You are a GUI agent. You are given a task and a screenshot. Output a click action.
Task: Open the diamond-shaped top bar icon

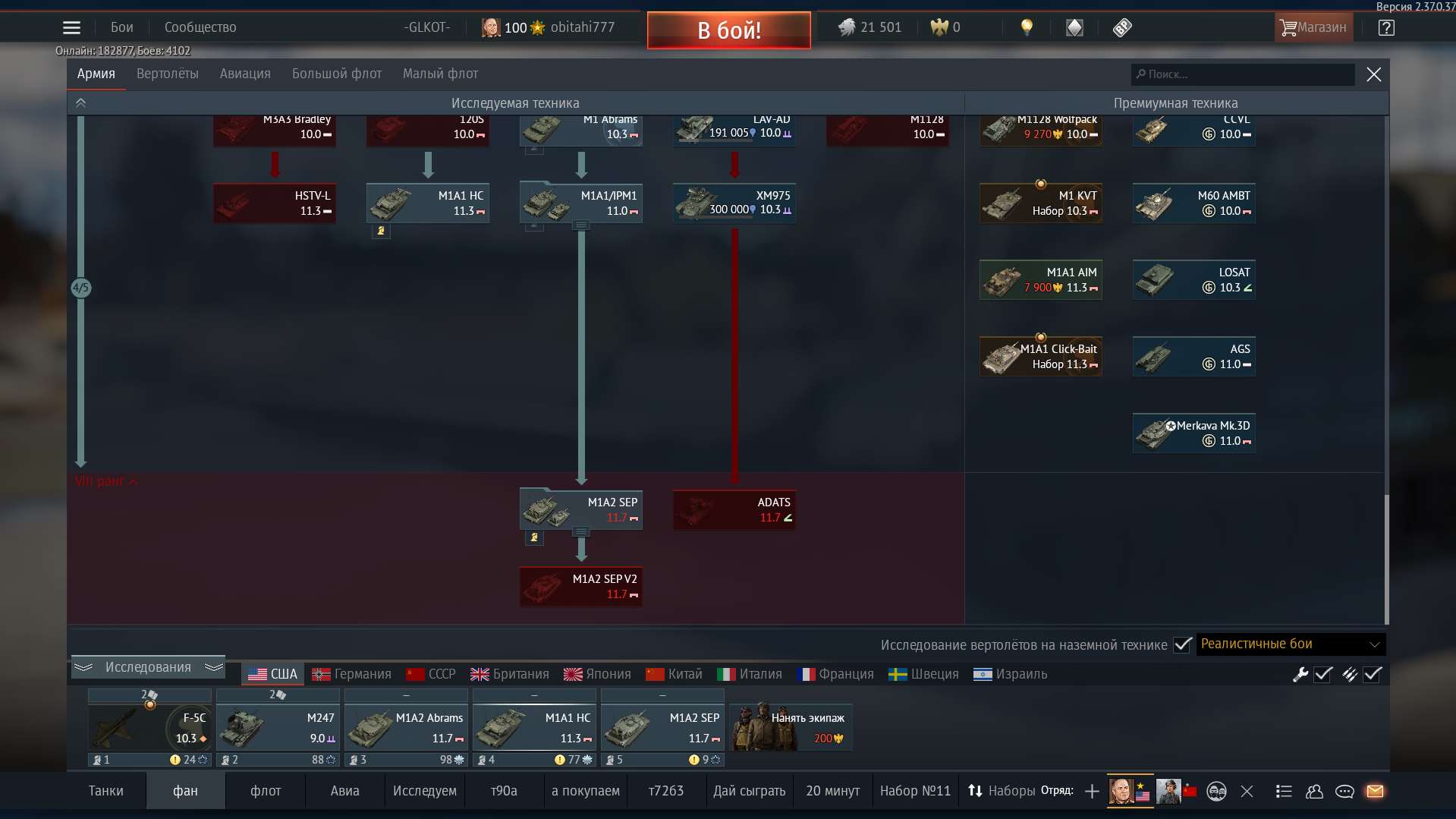pyautogui.click(x=1074, y=28)
